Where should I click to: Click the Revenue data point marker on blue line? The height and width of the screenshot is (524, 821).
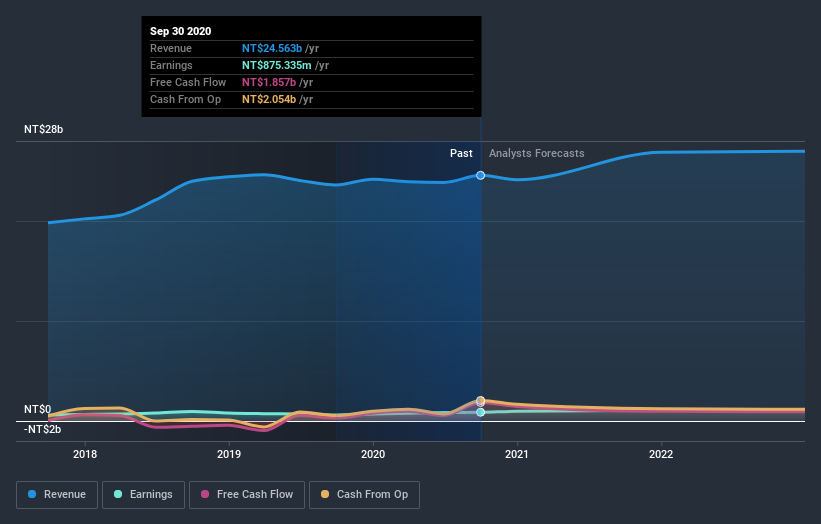point(480,175)
